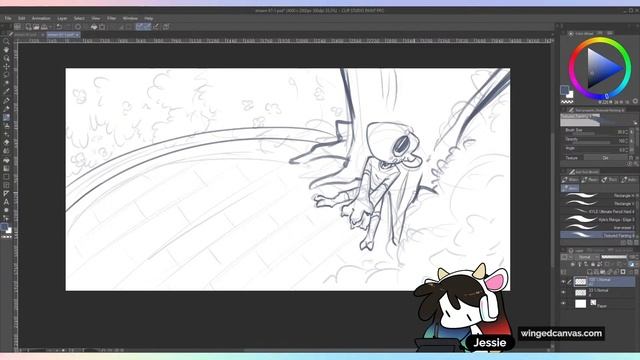Viewport: 640px width, 360px height.
Task: Select the second layer thumbnail
Action: pyautogui.click(x=580, y=292)
